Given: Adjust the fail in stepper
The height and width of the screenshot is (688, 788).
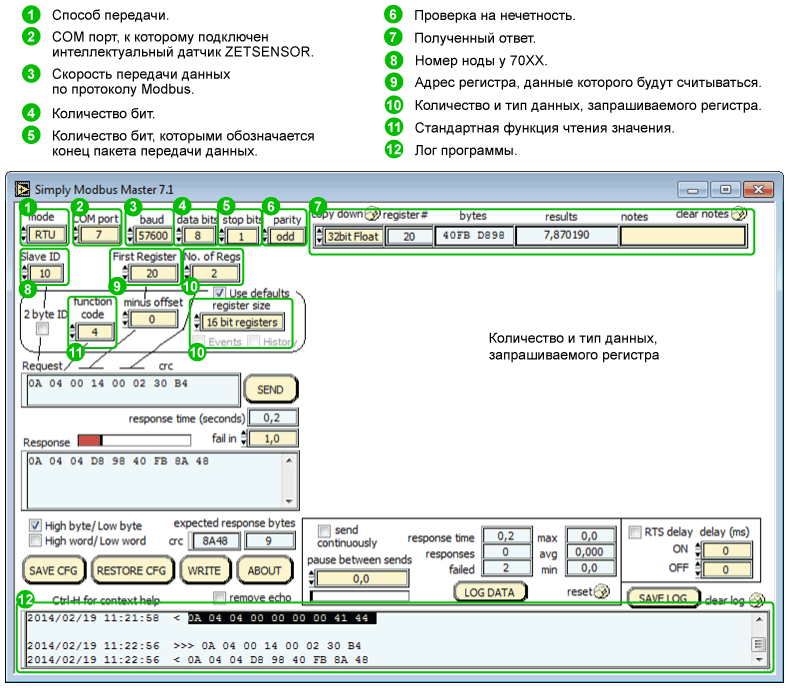Looking at the screenshot, I should coord(244,438).
